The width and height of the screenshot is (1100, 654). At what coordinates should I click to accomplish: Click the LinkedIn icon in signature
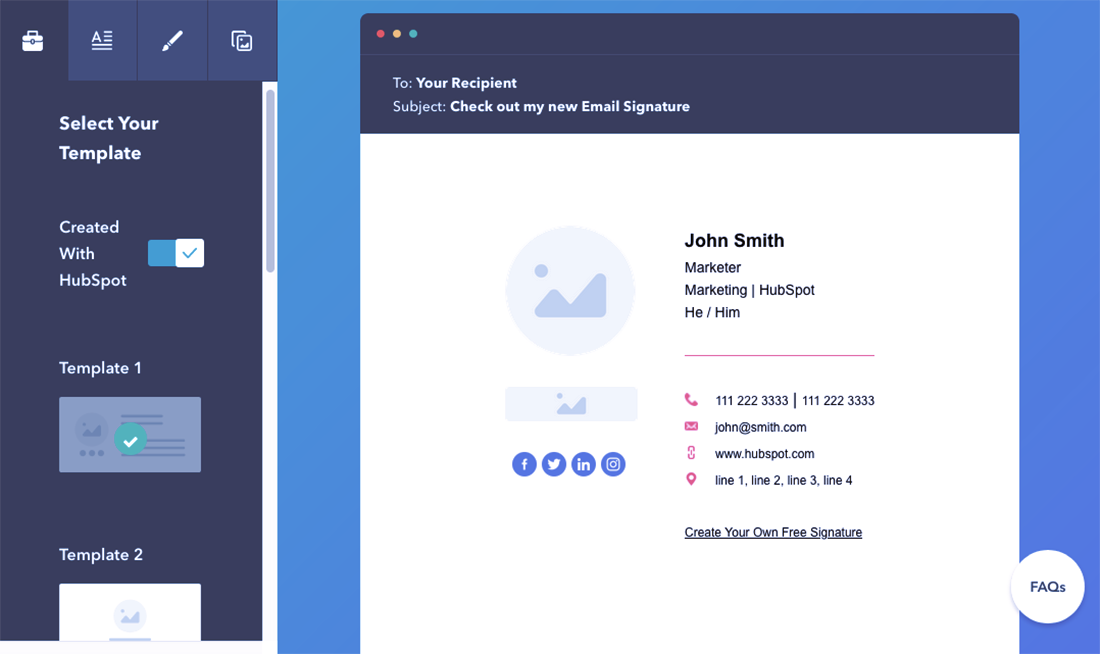click(x=584, y=464)
